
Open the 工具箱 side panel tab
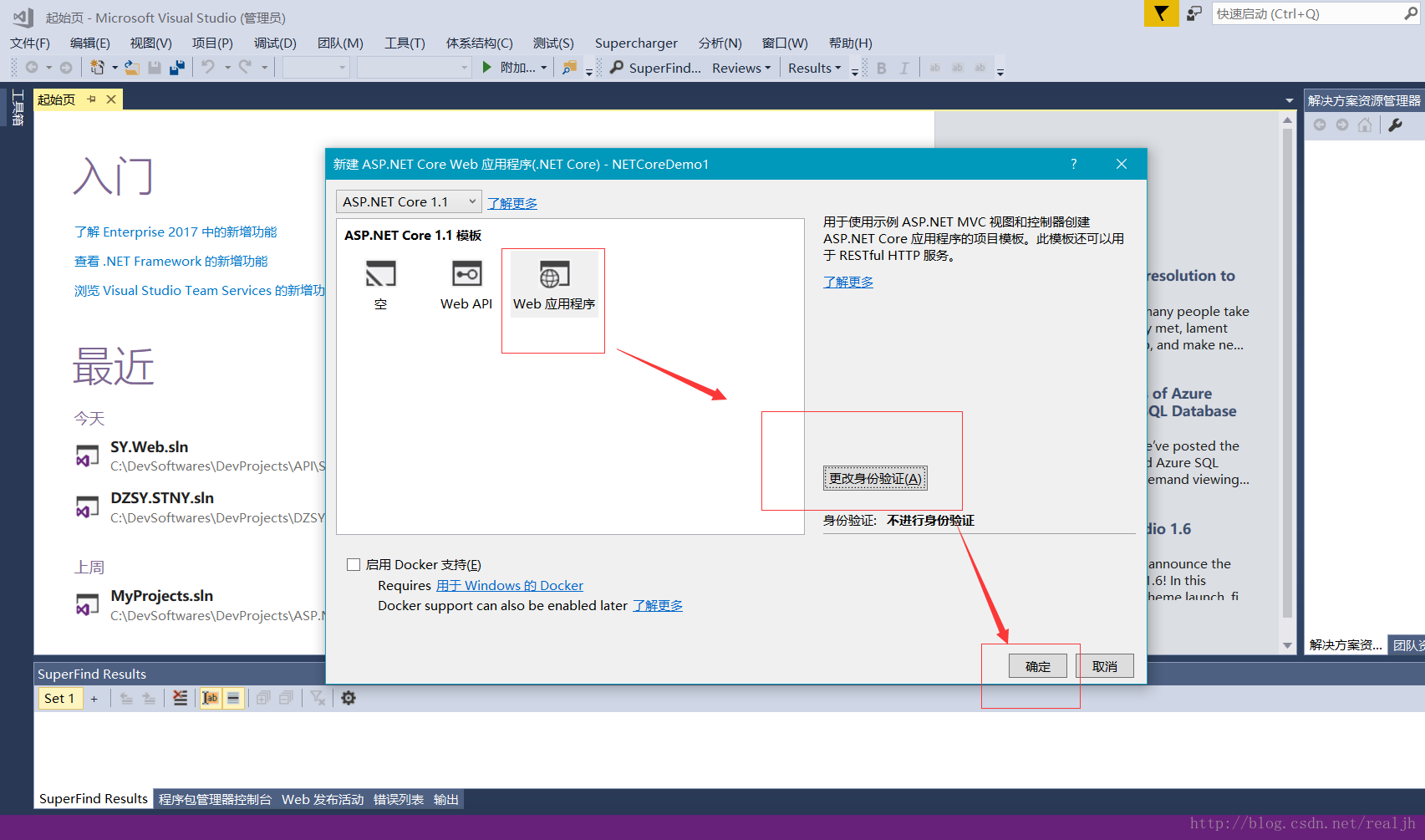(x=18, y=109)
